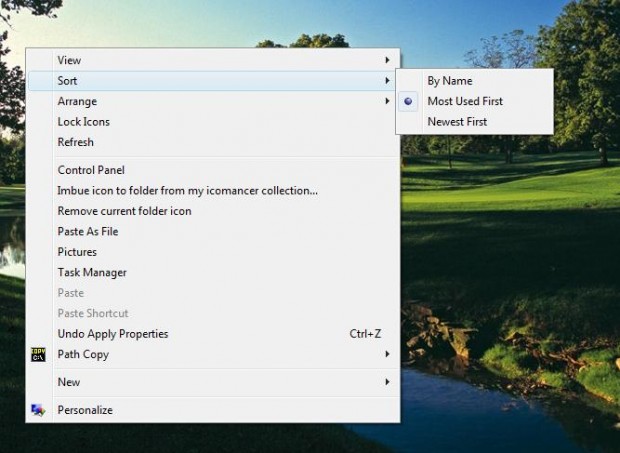The height and width of the screenshot is (453, 620).
Task: Click Paste As File entry
Action: pos(88,231)
